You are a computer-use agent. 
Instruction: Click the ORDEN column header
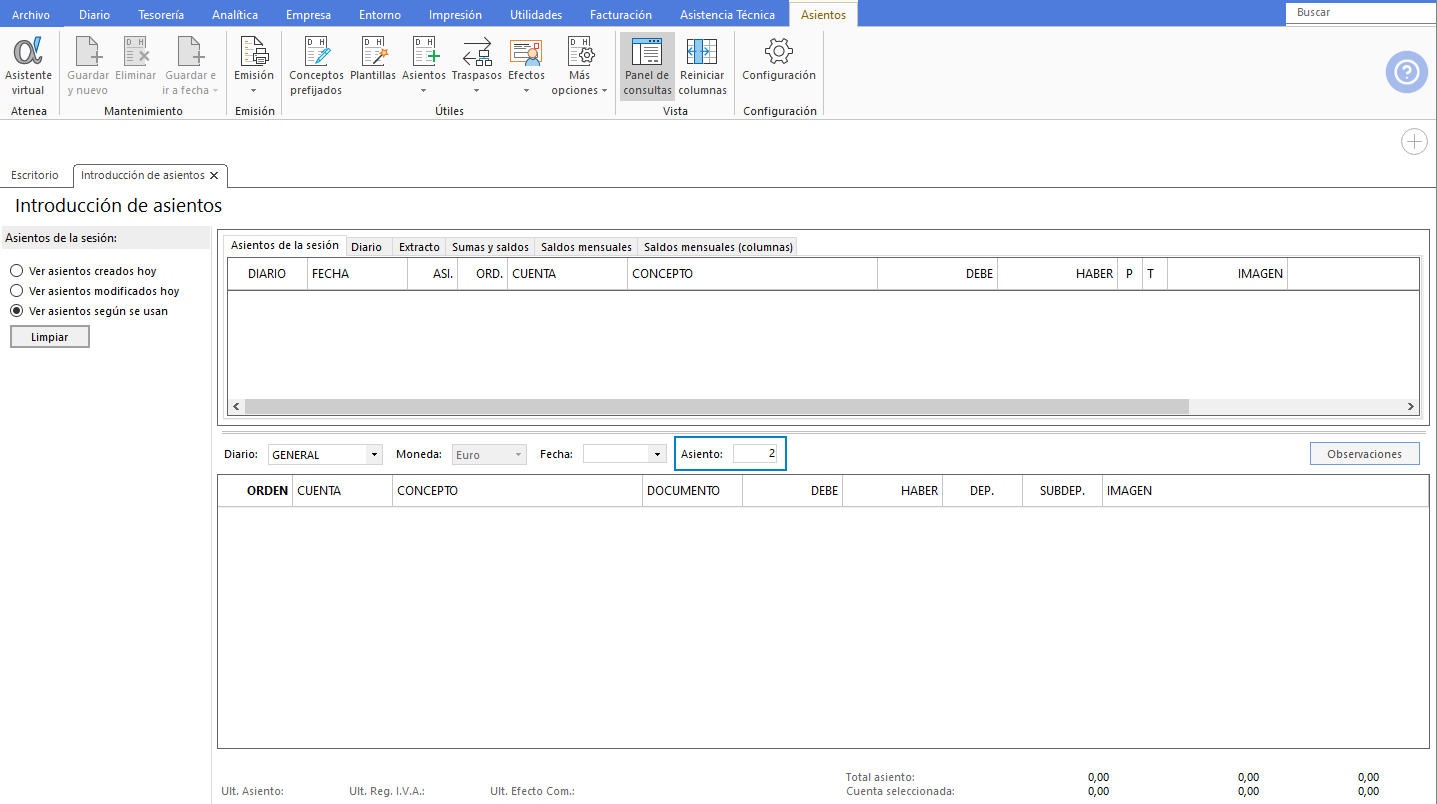256,491
